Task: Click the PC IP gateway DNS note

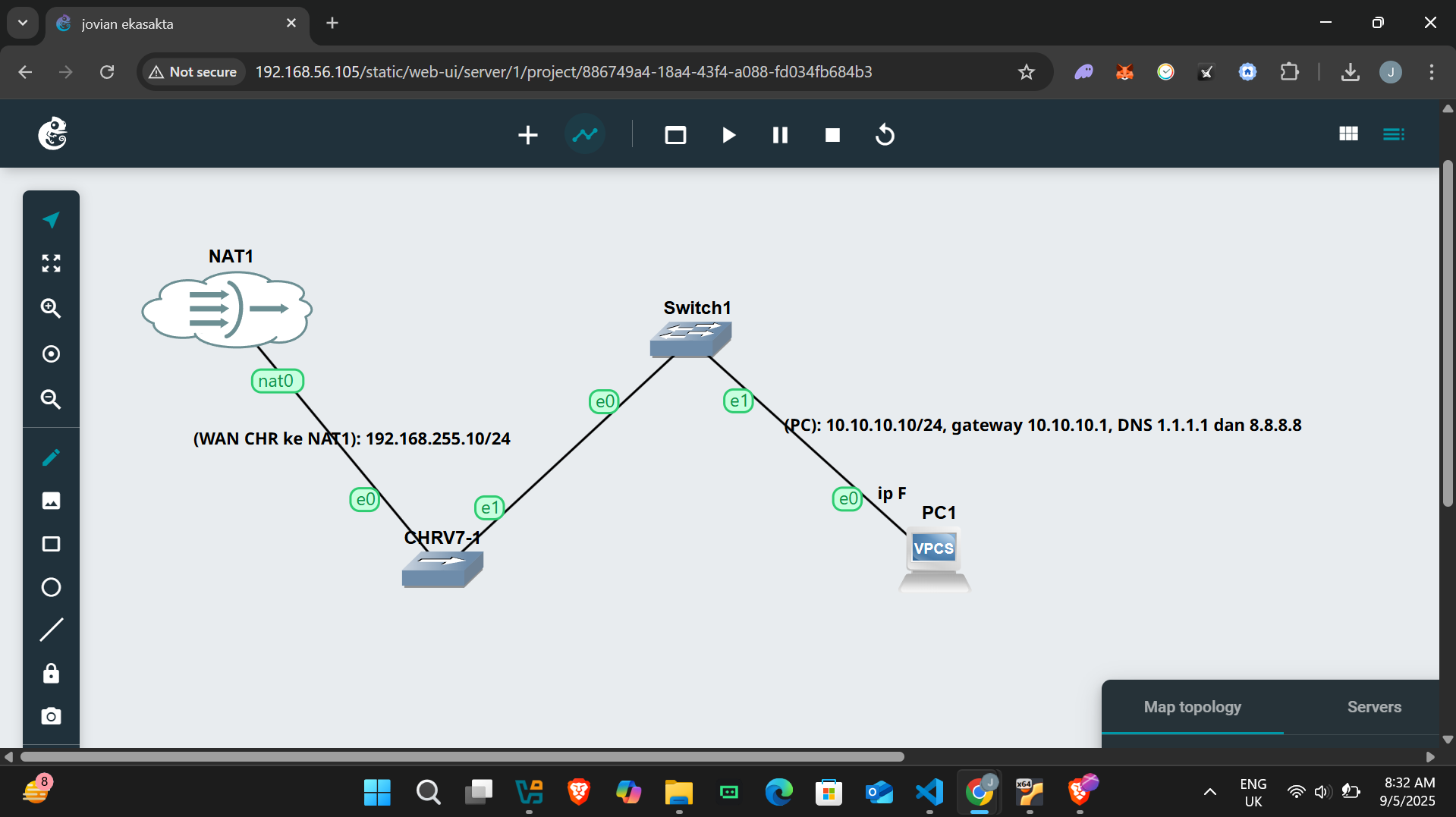Action: click(1042, 425)
